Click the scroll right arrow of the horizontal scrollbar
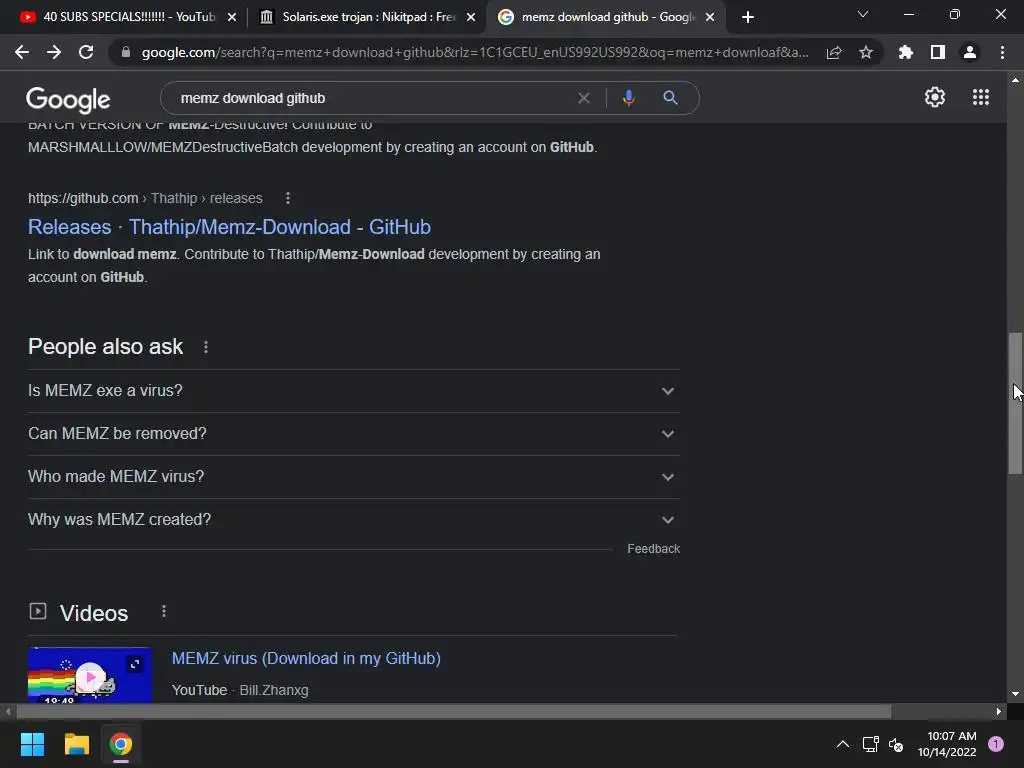Screen dimensions: 1024x768 click(x=998, y=711)
